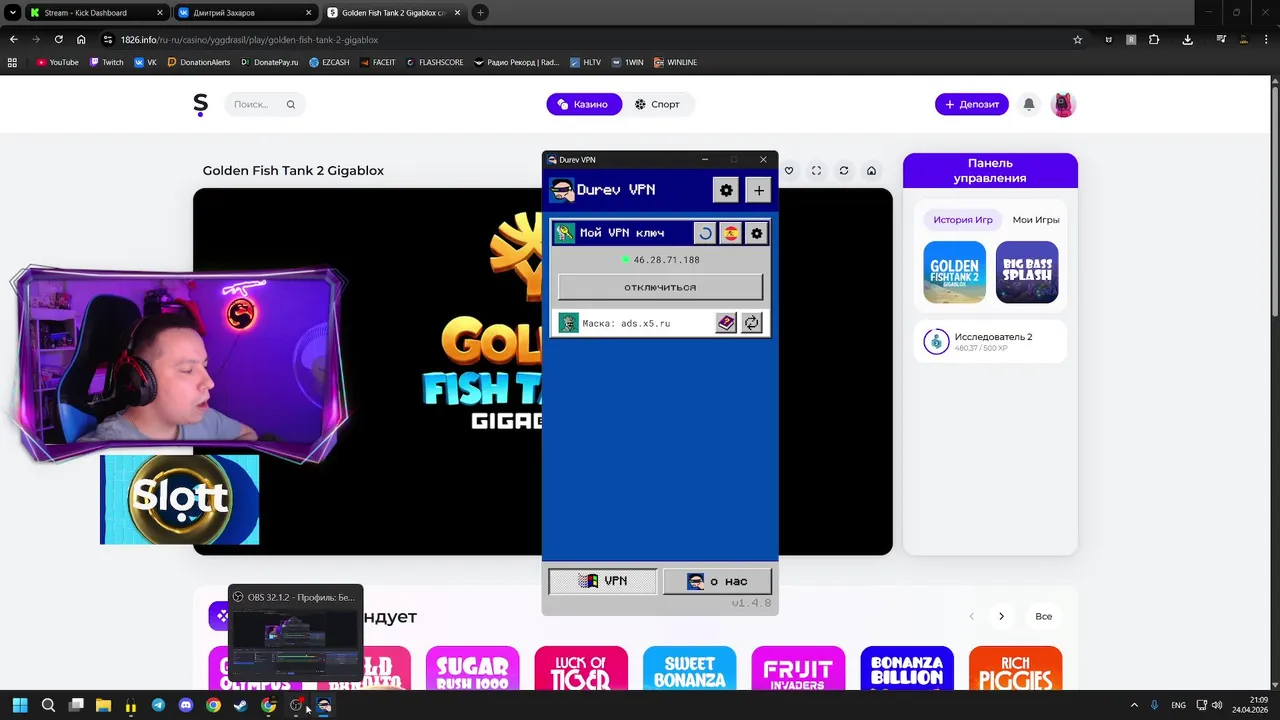The height and width of the screenshot is (720, 1280).
Task: Click the IP address 46.28.71.188
Action: point(666,260)
